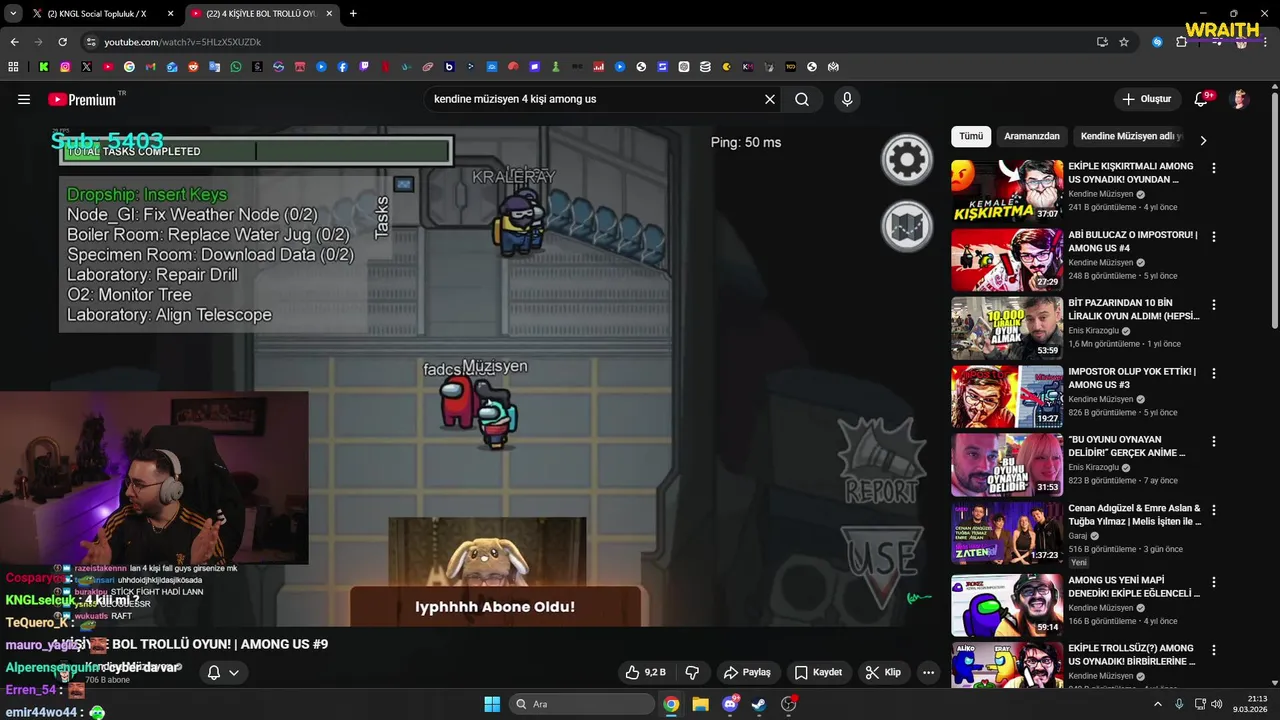
Task: Open ABİ BULUCAZ O IMPOSTORU video thumbnail
Action: [x=1007, y=260]
